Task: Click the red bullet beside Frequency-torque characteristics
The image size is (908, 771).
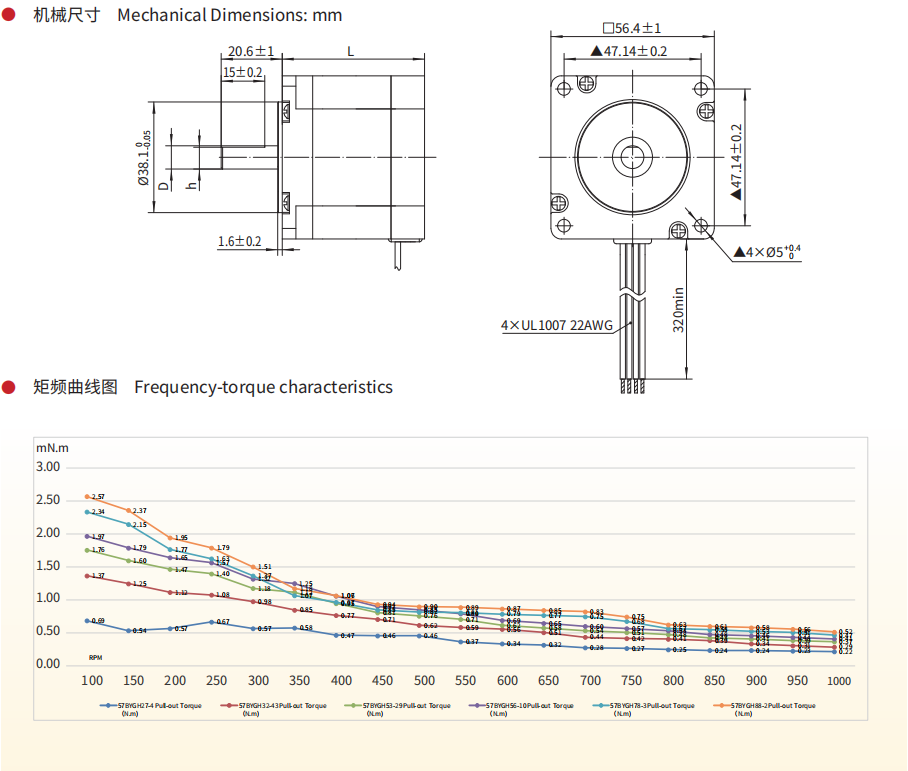Action: click(8, 387)
